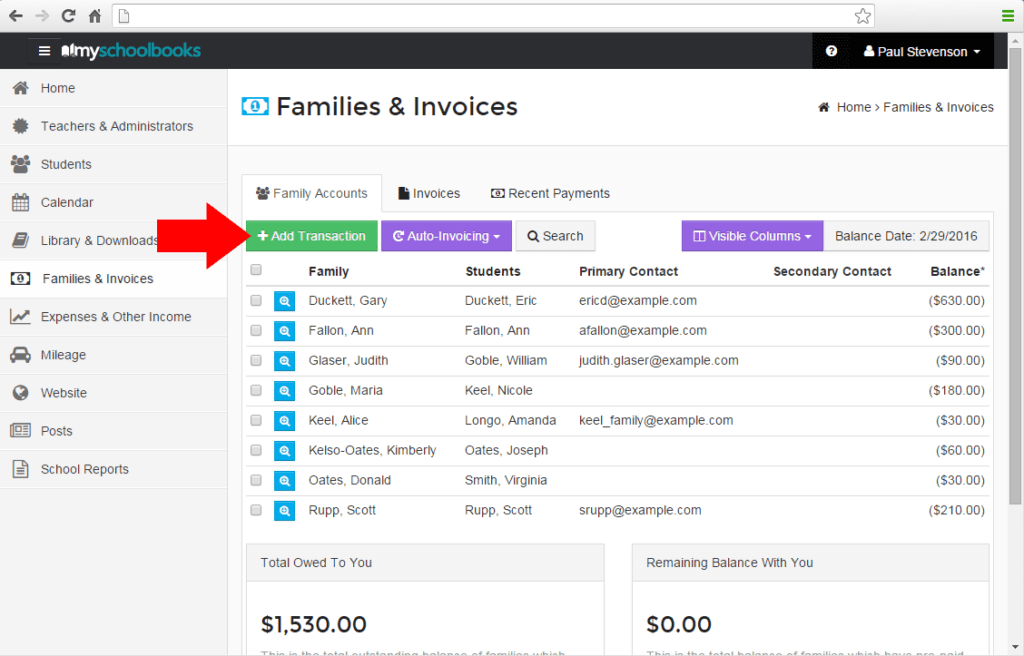Screen dimensions: 1024x656
Task: Open the Paul Stevenson user menu
Action: click(921, 51)
